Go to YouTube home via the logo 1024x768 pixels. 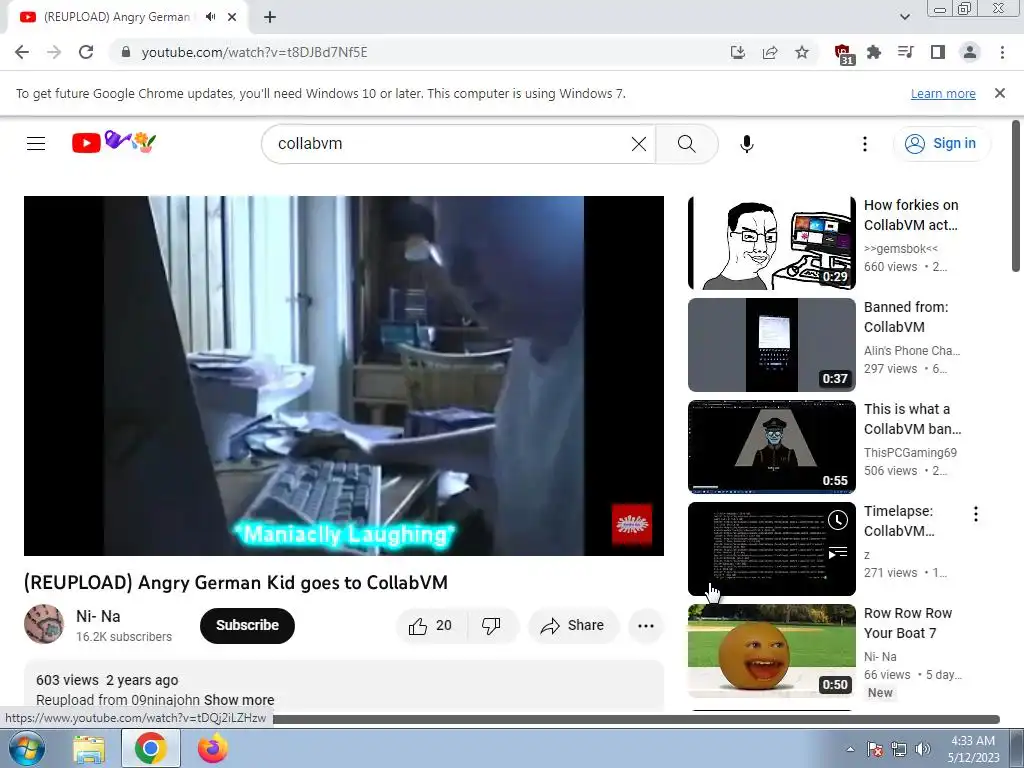click(114, 142)
